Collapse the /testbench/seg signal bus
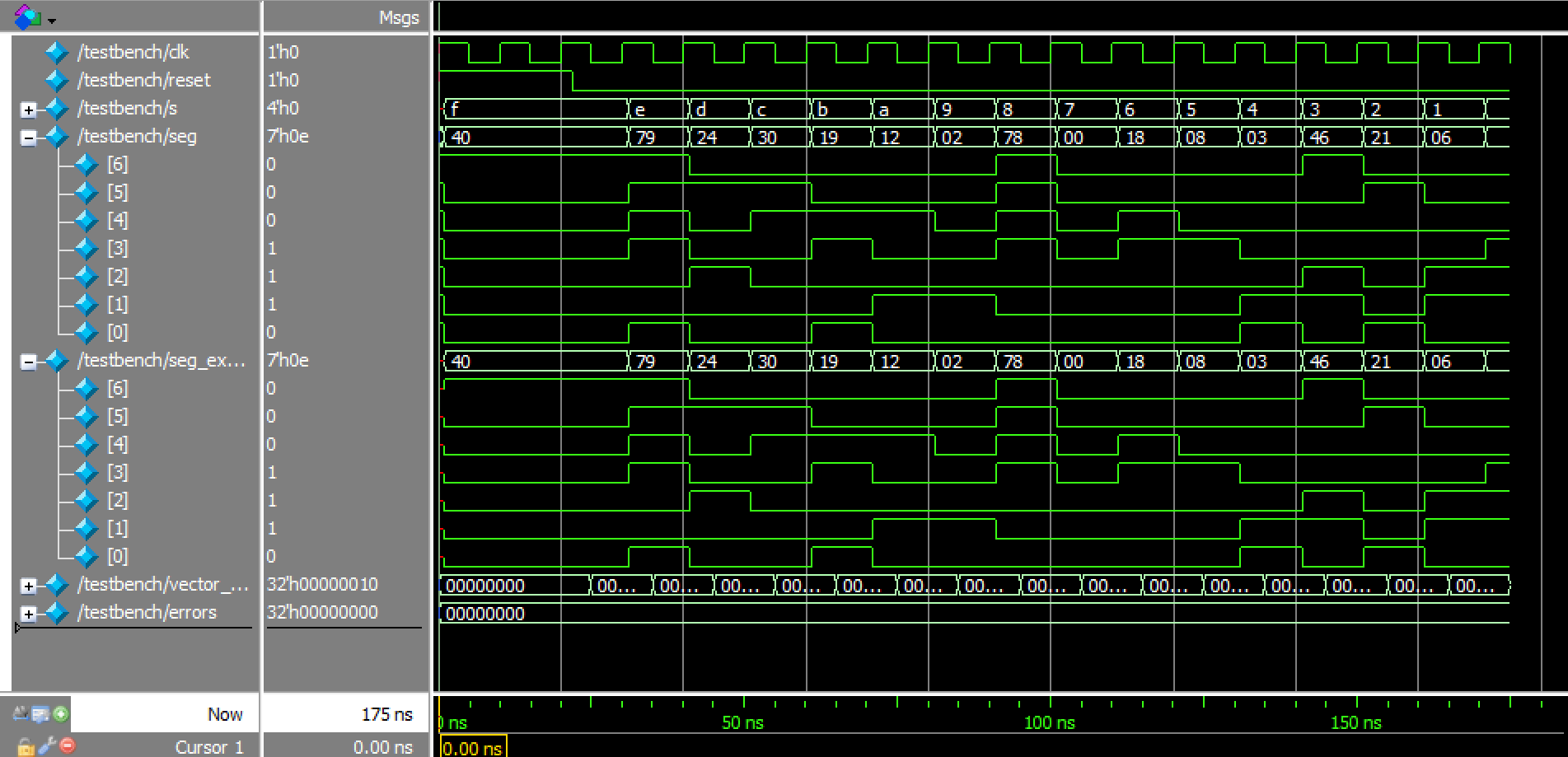Screen dimensions: 1568x757 29,138
